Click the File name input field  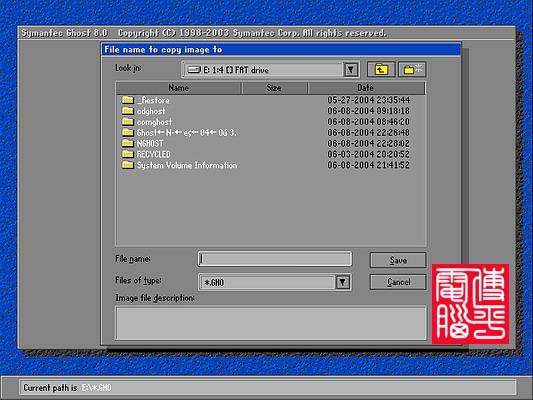(275, 259)
